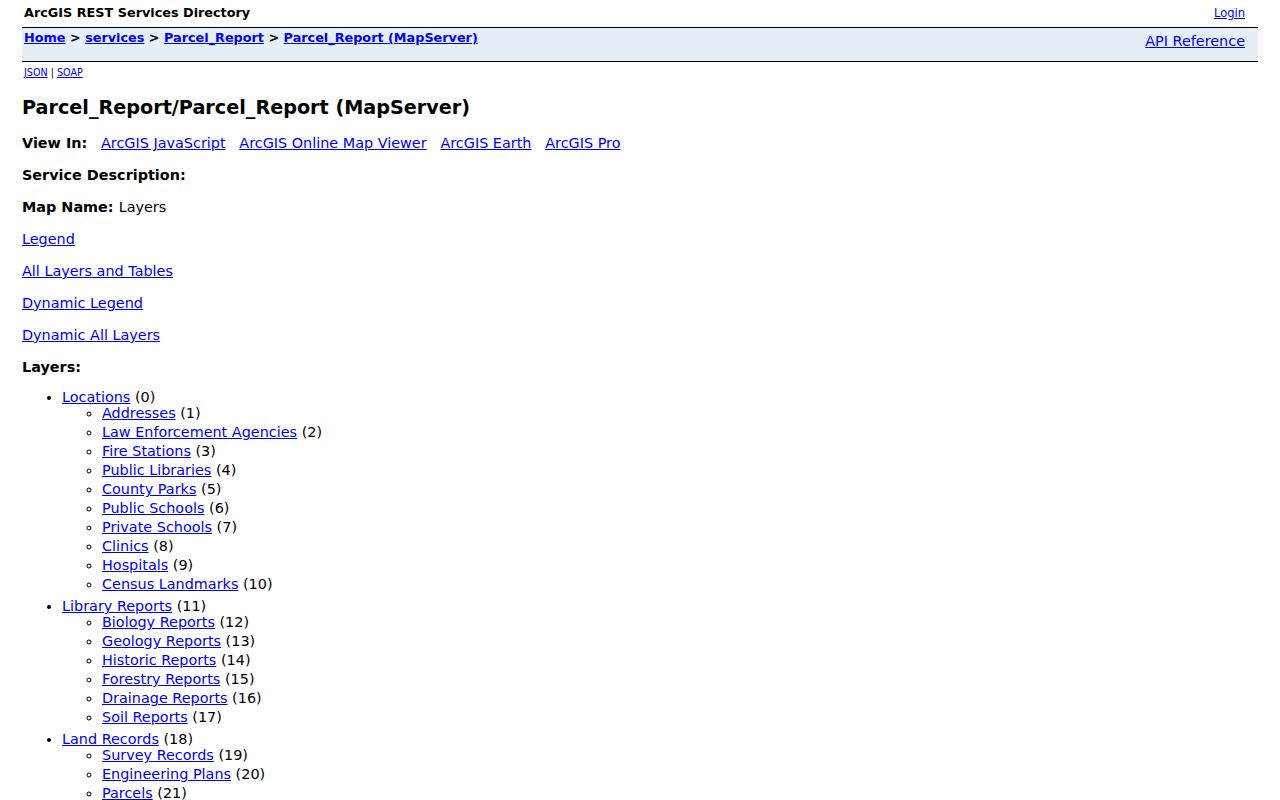Open Dynamic All Layers
1280x800 pixels.
[91, 335]
